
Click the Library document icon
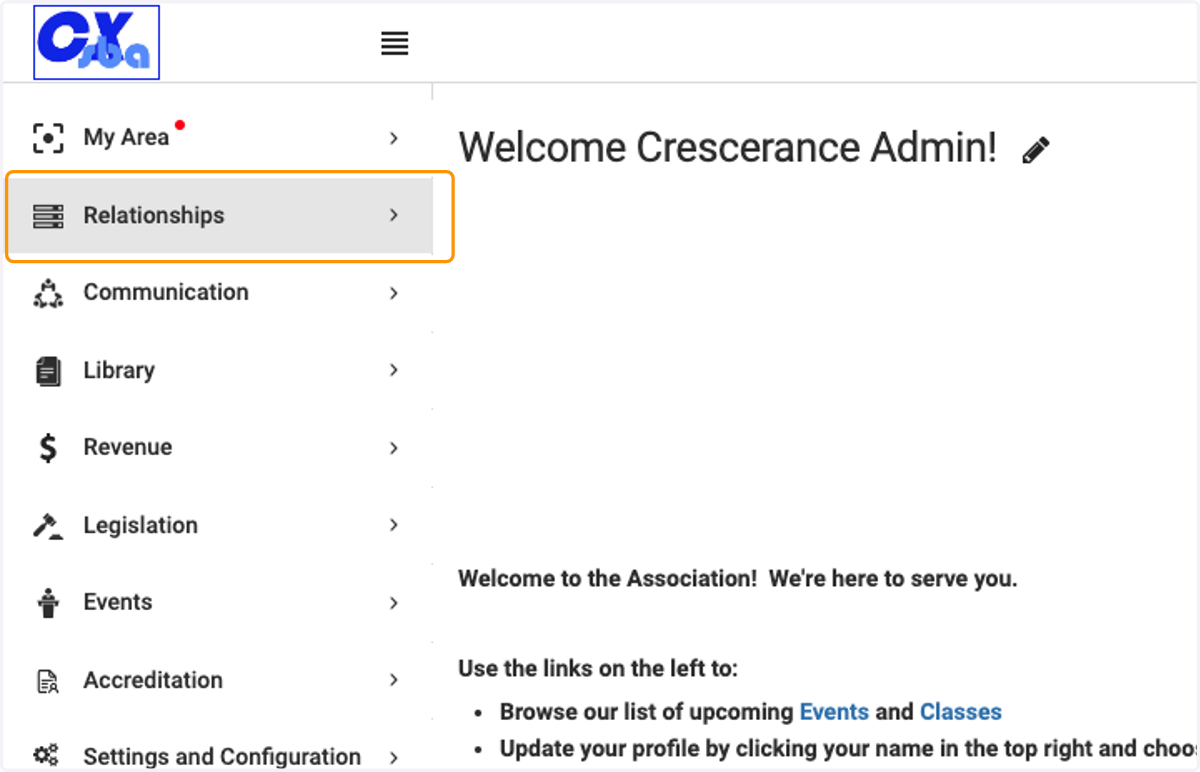[48, 371]
